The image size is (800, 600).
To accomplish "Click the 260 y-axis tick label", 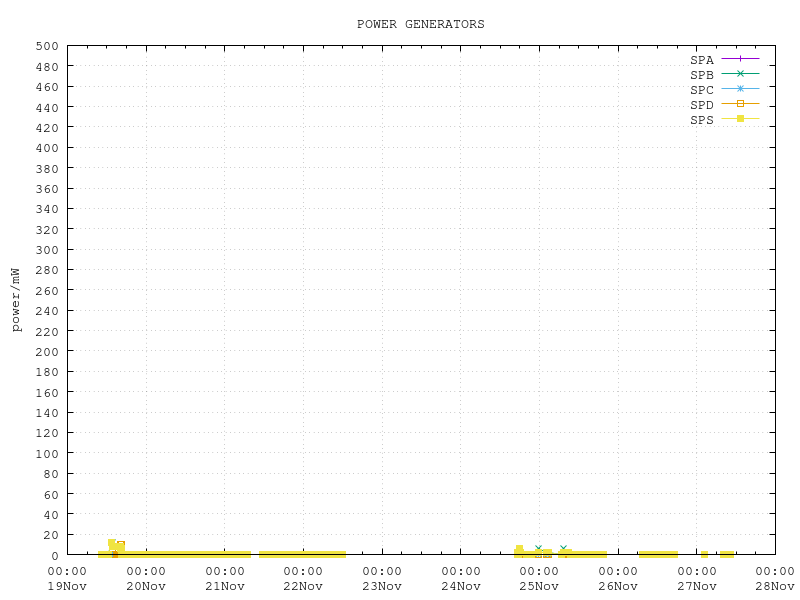I will [46, 290].
